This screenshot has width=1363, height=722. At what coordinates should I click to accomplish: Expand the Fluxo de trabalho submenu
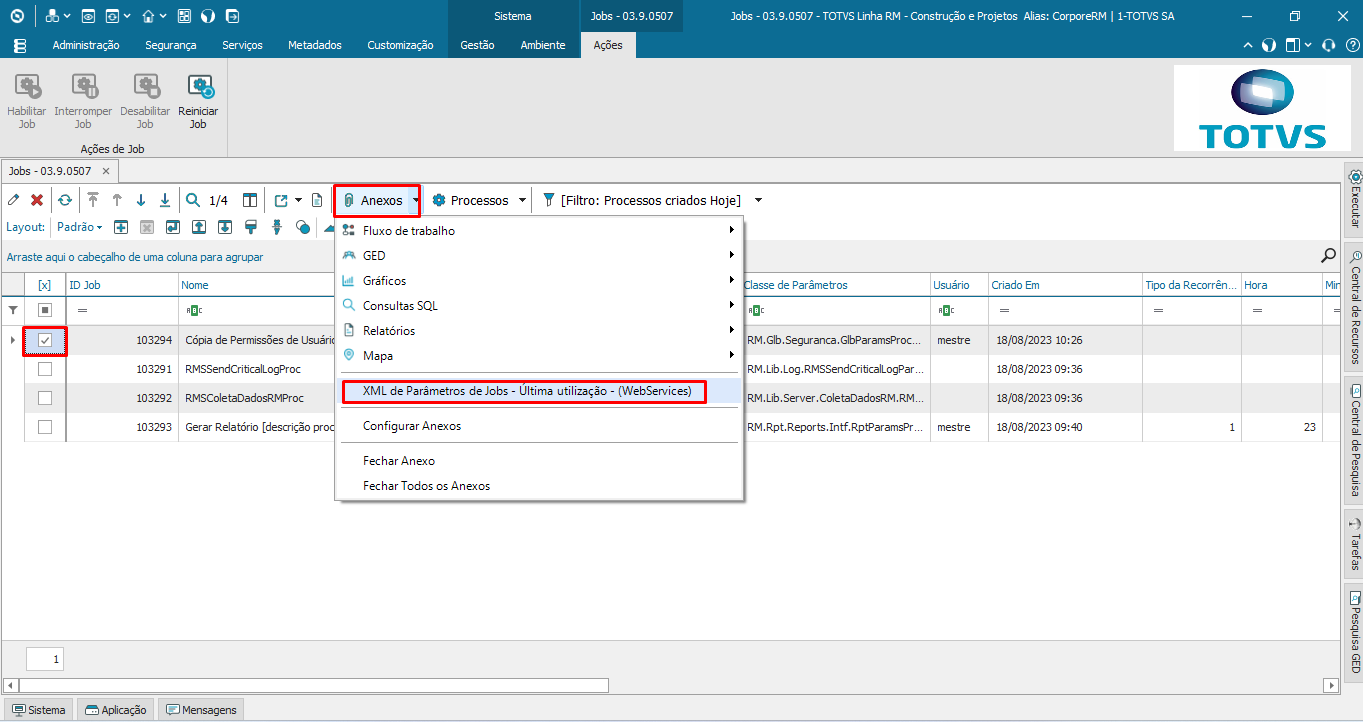[x=540, y=231]
